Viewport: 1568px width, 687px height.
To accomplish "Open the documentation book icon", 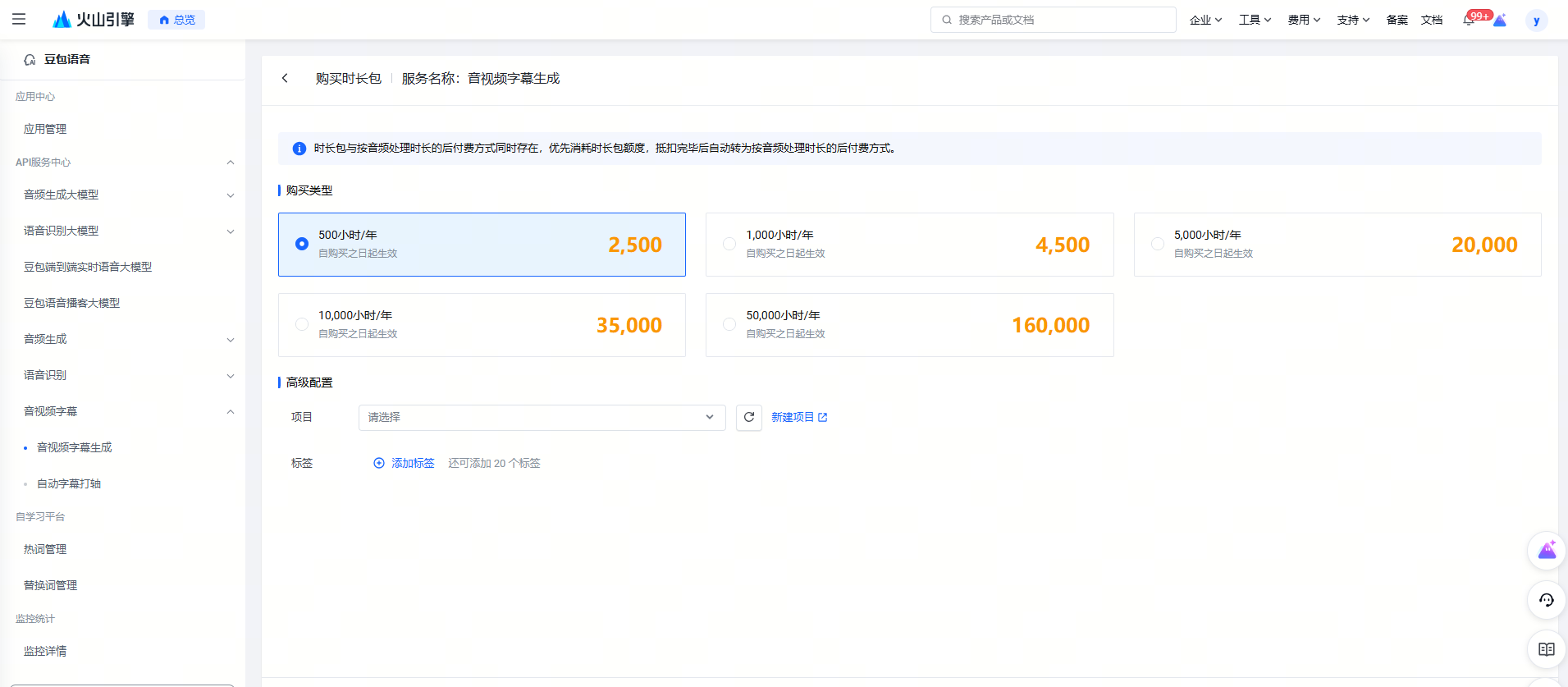I will [1546, 649].
